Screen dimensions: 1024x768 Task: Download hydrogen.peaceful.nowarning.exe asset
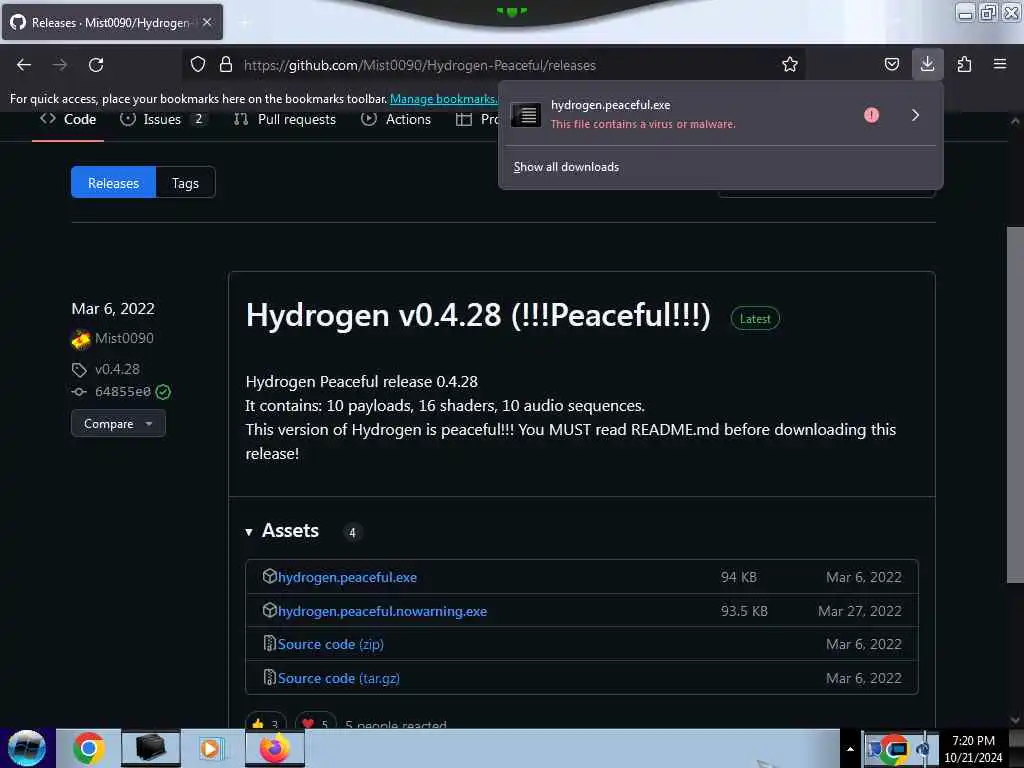[x=383, y=611]
